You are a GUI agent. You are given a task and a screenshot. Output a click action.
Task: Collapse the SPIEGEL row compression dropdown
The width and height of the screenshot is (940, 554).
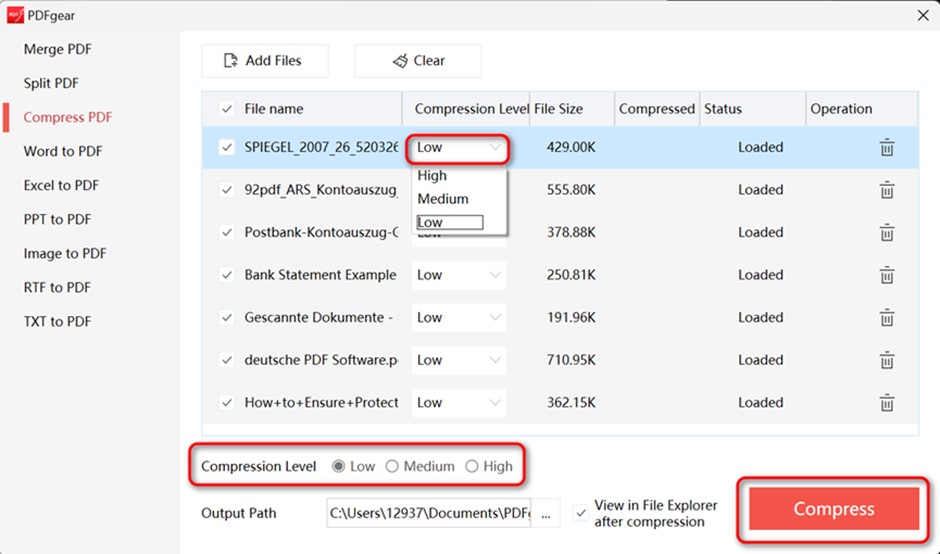458,147
